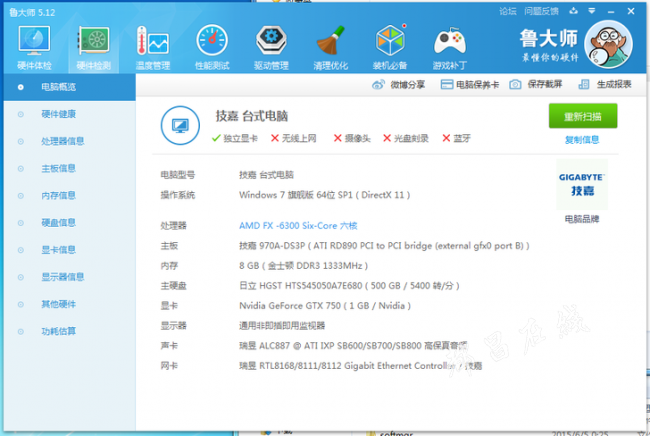The width and height of the screenshot is (650, 436).
Task: Click 蓝牙 status indicator
Action: coord(456,138)
